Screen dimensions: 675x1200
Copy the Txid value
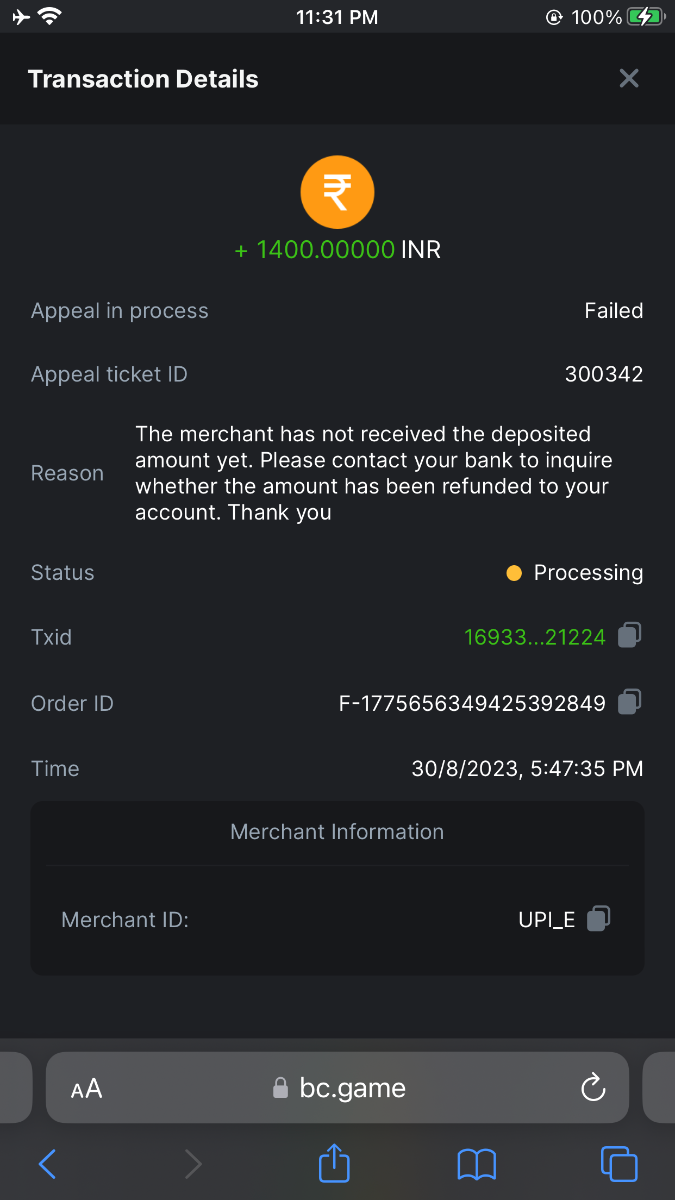629,635
